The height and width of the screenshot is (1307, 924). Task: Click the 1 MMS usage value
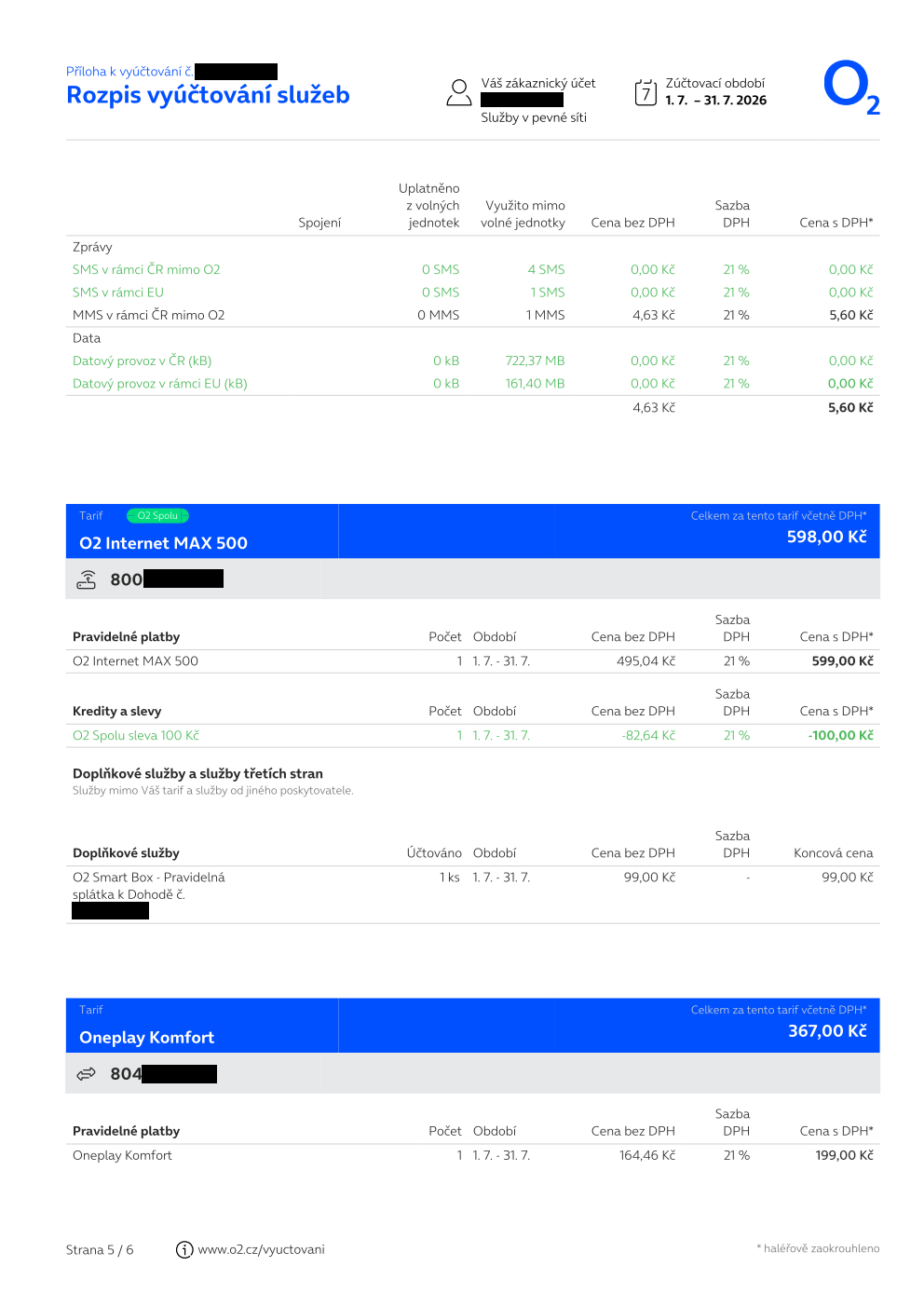(x=545, y=315)
